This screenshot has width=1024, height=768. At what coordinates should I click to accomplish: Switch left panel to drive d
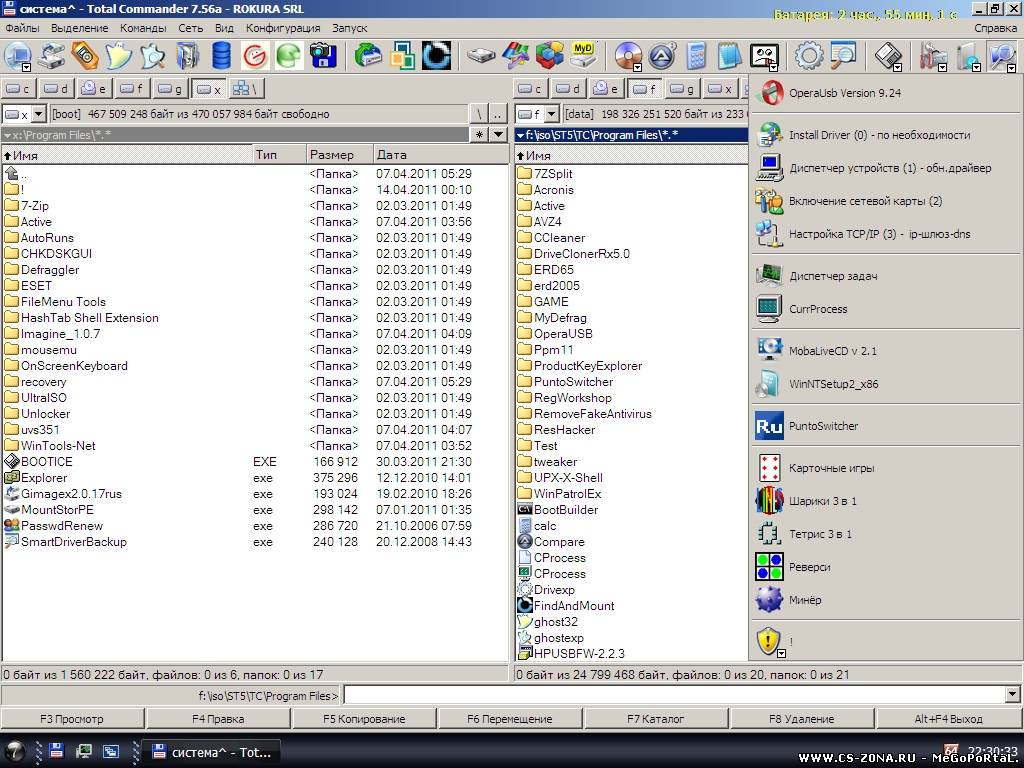(x=57, y=89)
